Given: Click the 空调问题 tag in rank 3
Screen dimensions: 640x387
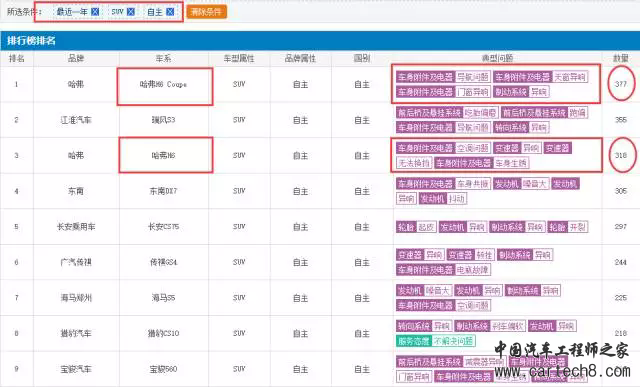Looking at the screenshot, I should (472, 148).
